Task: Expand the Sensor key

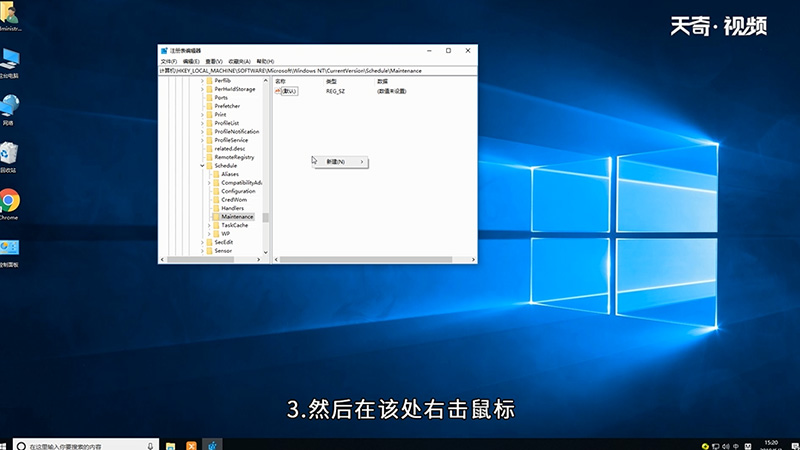Action: click(x=202, y=251)
